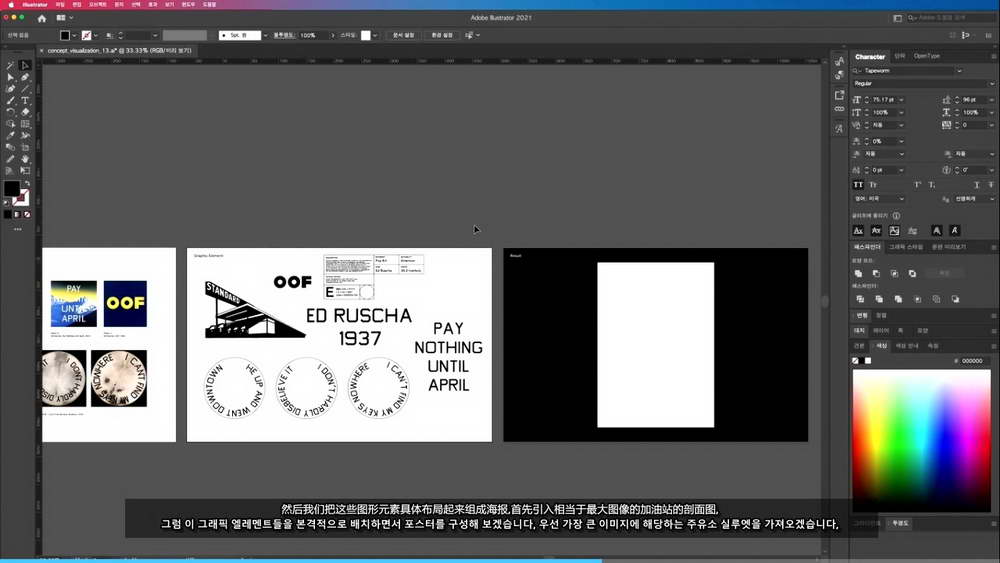The image size is (1000, 563).
Task: Select the Paintbrush tool in toolbar
Action: 10,101
